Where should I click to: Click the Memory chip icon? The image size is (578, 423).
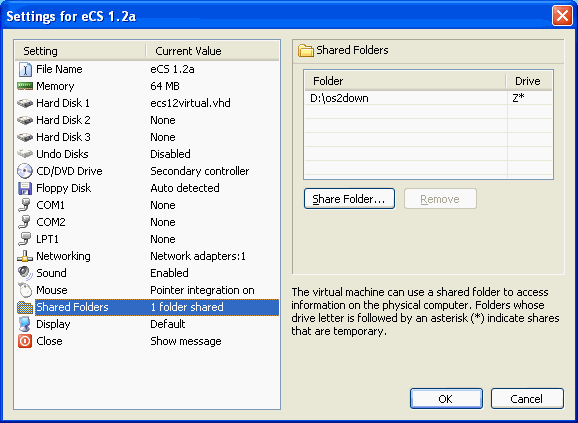pyautogui.click(x=25, y=86)
